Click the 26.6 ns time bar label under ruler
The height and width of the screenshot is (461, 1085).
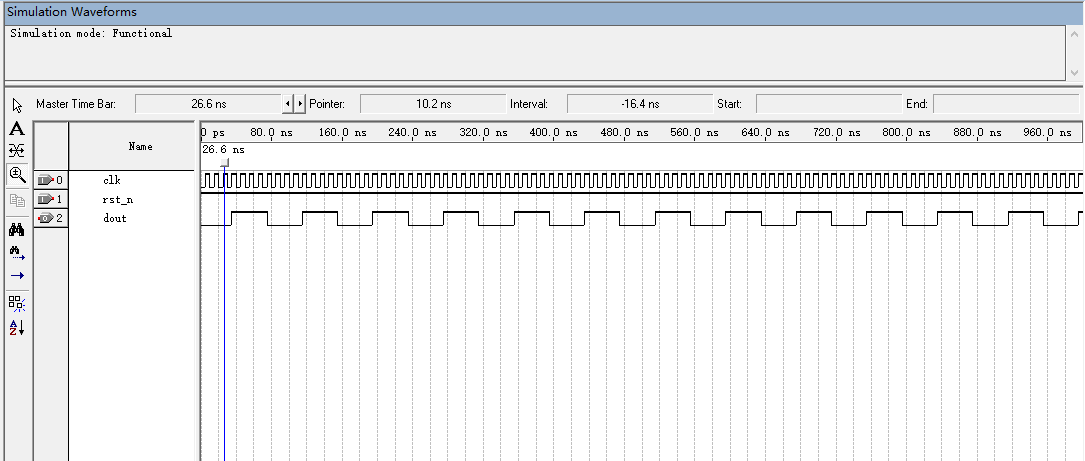(223, 150)
